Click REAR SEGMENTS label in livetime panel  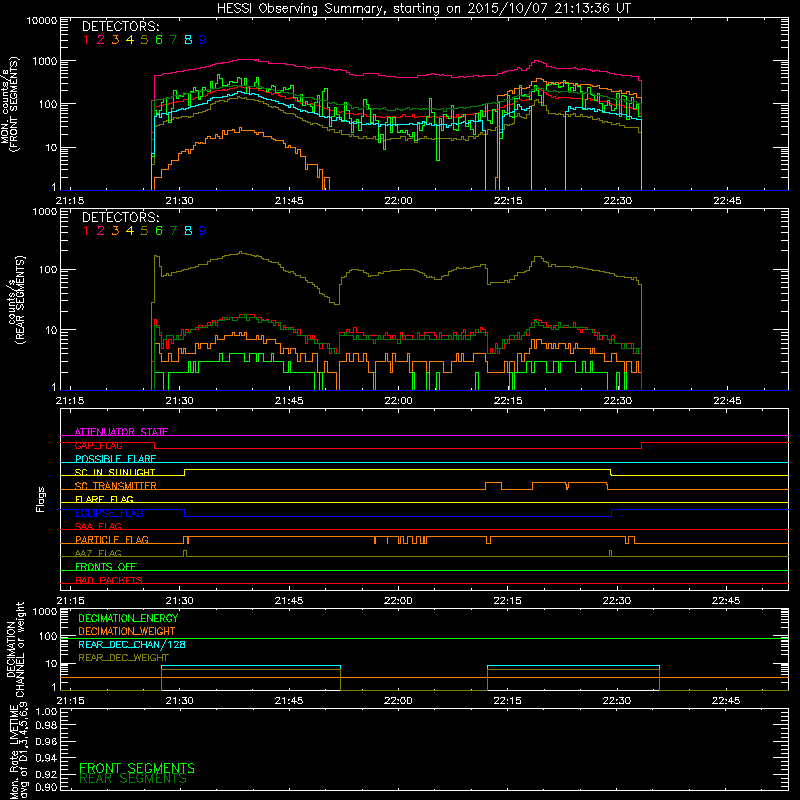[x=133, y=779]
